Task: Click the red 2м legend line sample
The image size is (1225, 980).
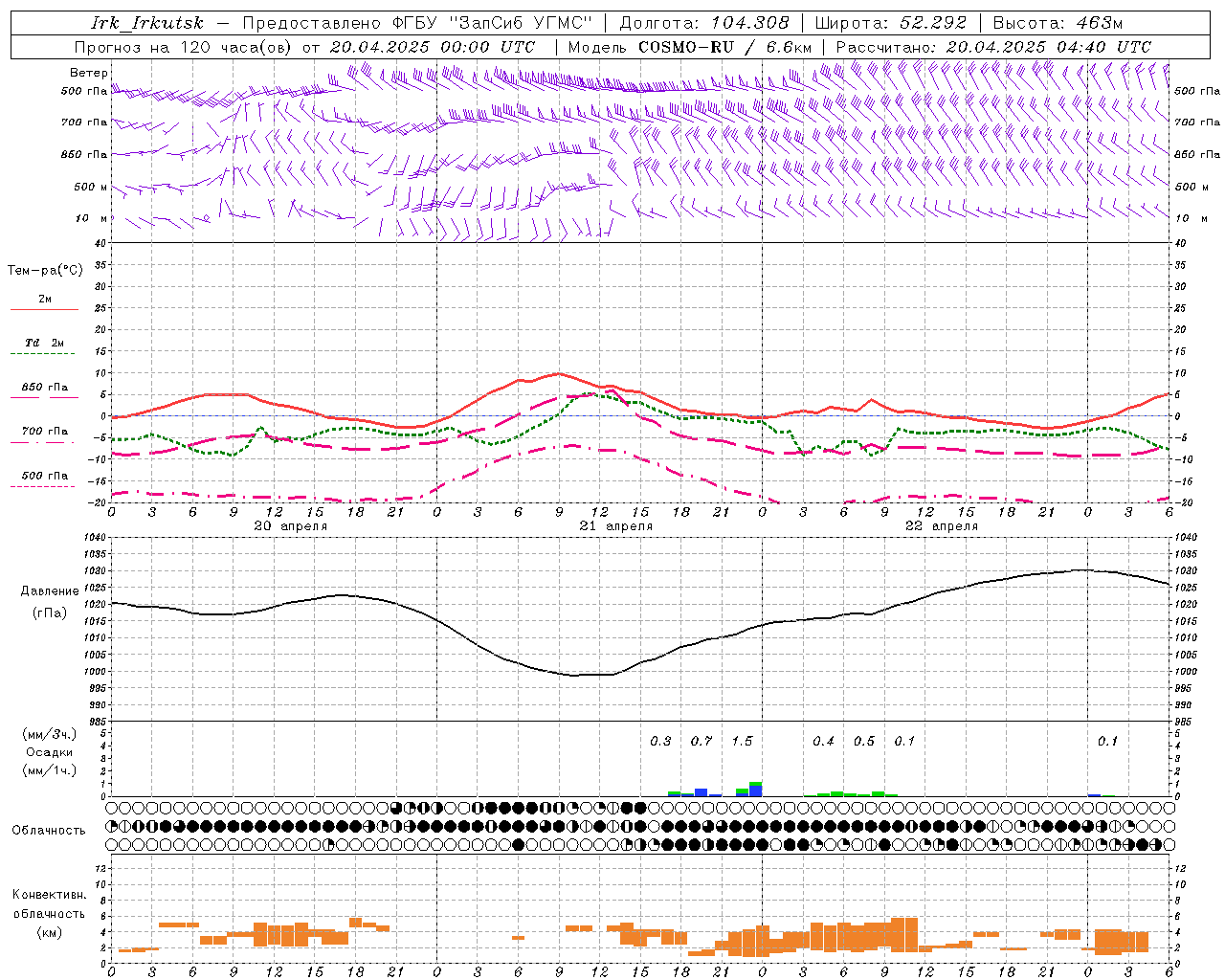Action: tap(44, 309)
